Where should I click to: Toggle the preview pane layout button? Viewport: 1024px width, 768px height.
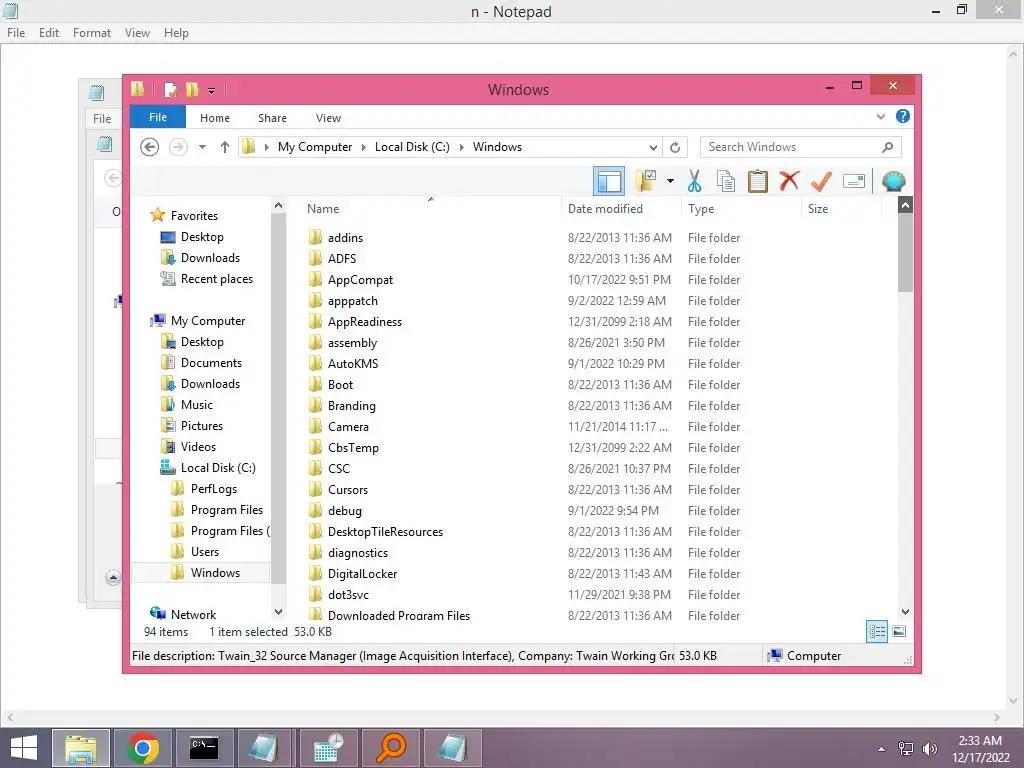tap(609, 181)
